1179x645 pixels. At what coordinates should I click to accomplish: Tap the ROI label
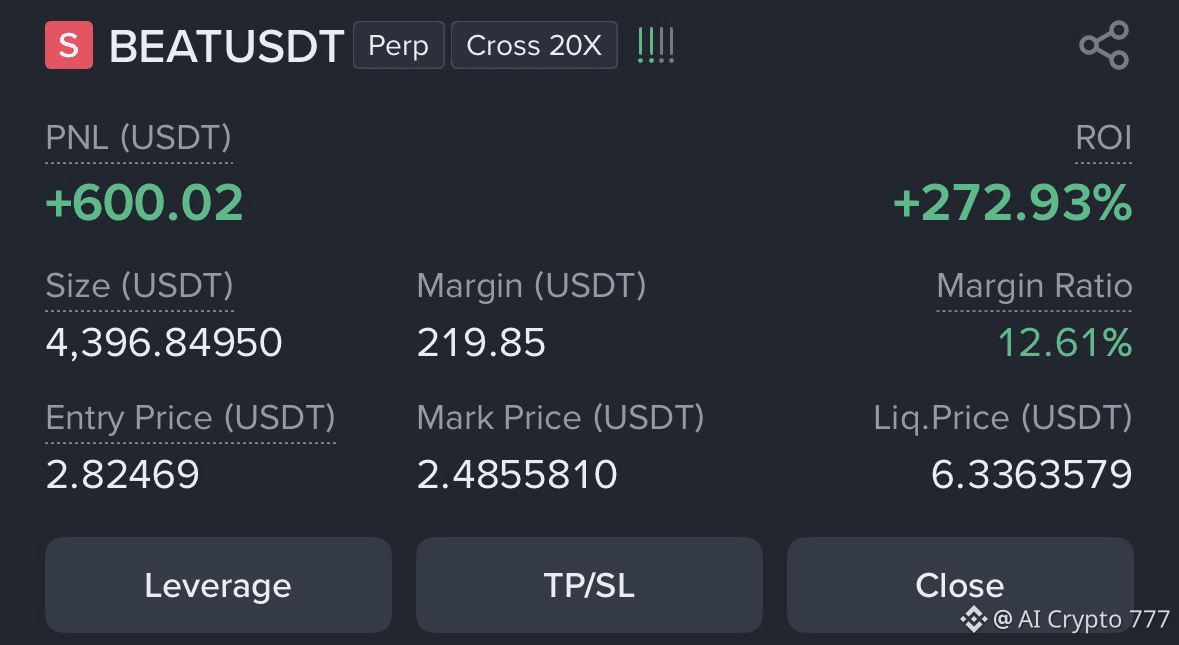[x=1103, y=138]
